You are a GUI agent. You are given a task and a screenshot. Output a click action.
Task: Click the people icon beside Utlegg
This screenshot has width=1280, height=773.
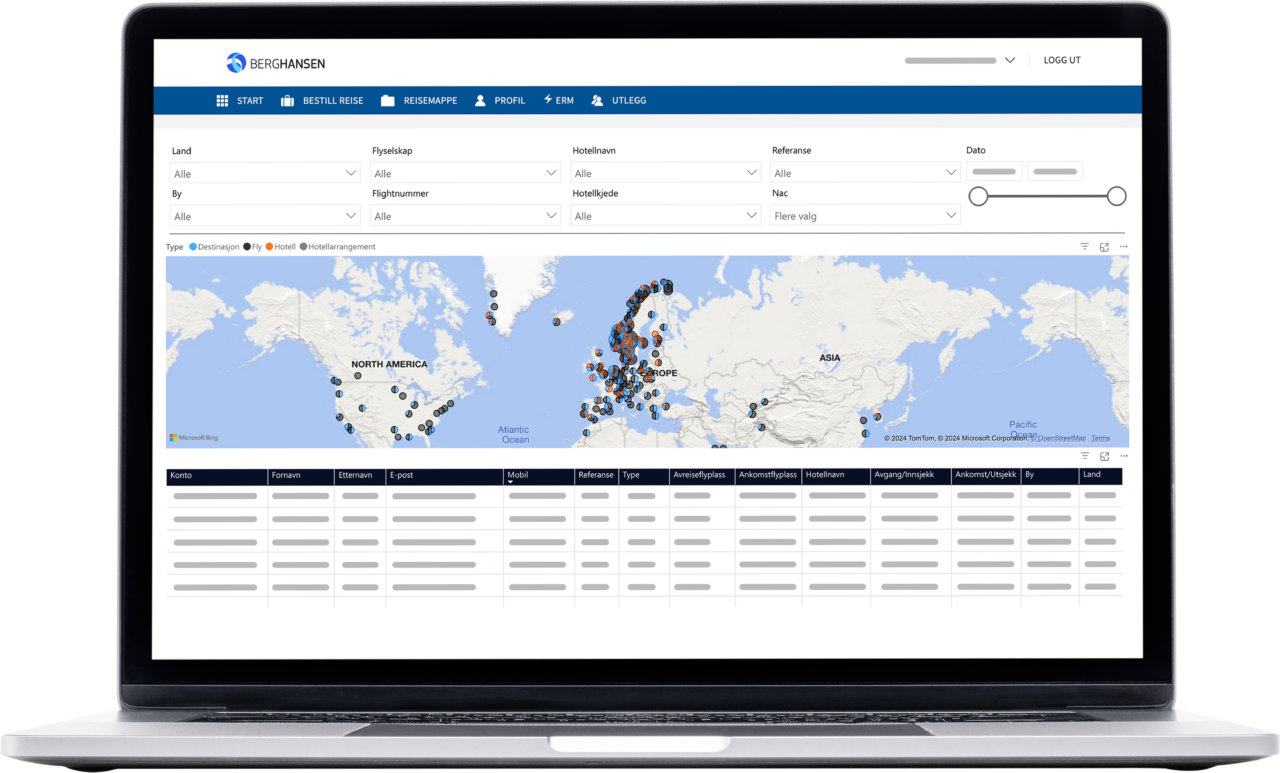[597, 101]
